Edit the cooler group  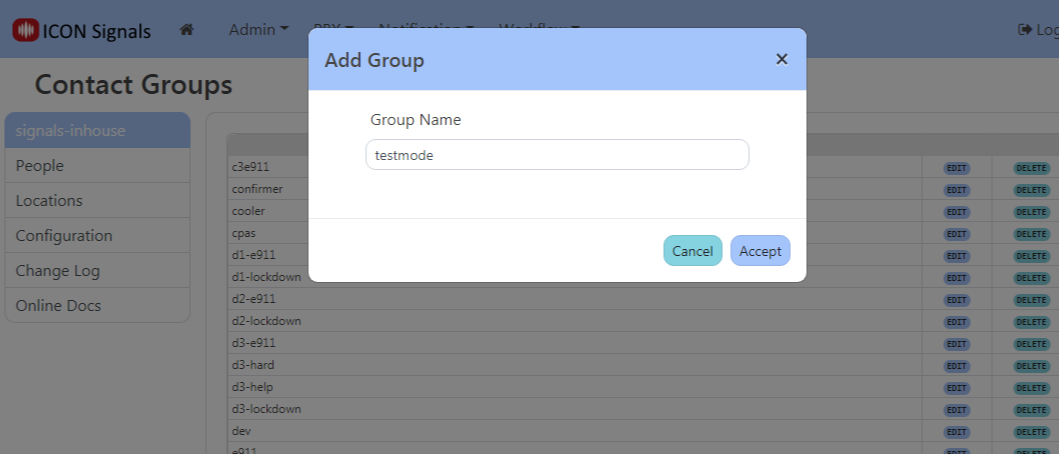(956, 212)
